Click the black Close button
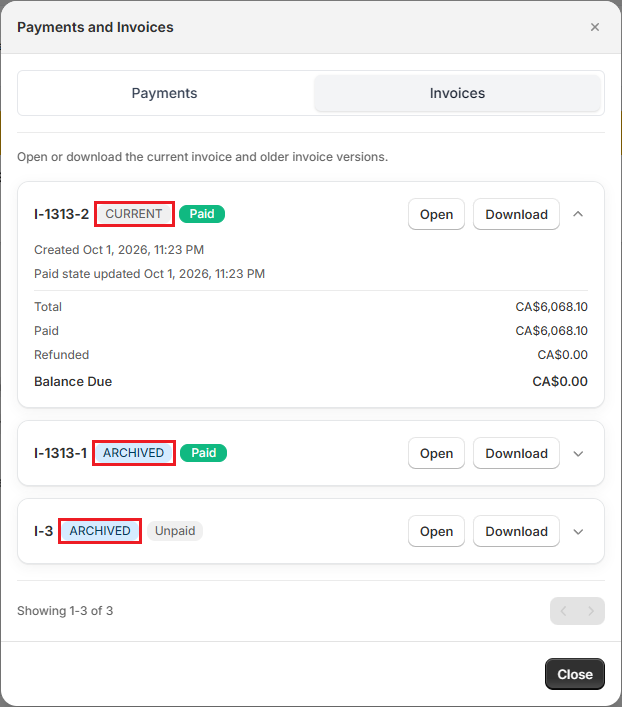 pos(575,674)
